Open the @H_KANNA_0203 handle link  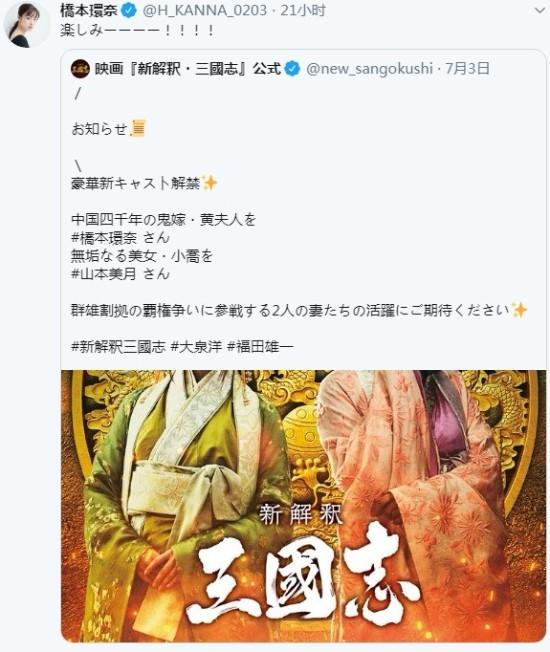pos(205,11)
